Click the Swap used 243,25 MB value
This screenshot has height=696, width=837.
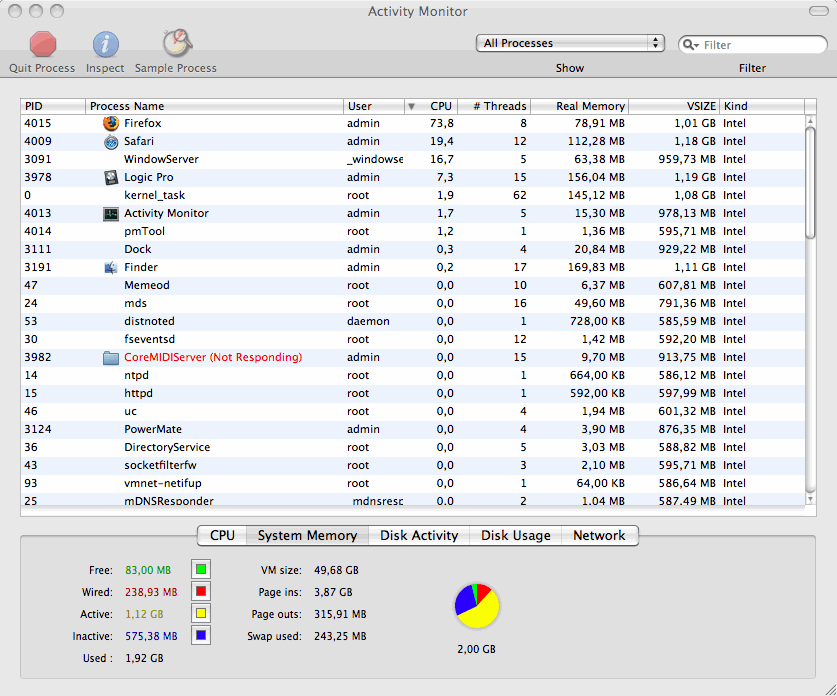(x=340, y=636)
